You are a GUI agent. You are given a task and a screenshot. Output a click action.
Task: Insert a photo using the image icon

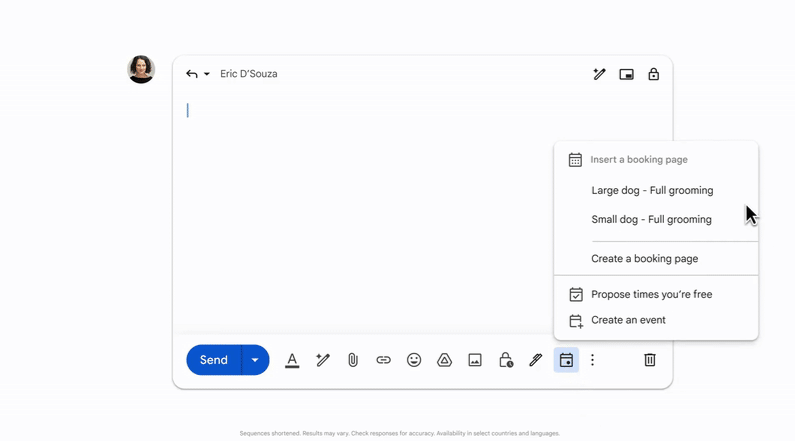[x=475, y=360]
